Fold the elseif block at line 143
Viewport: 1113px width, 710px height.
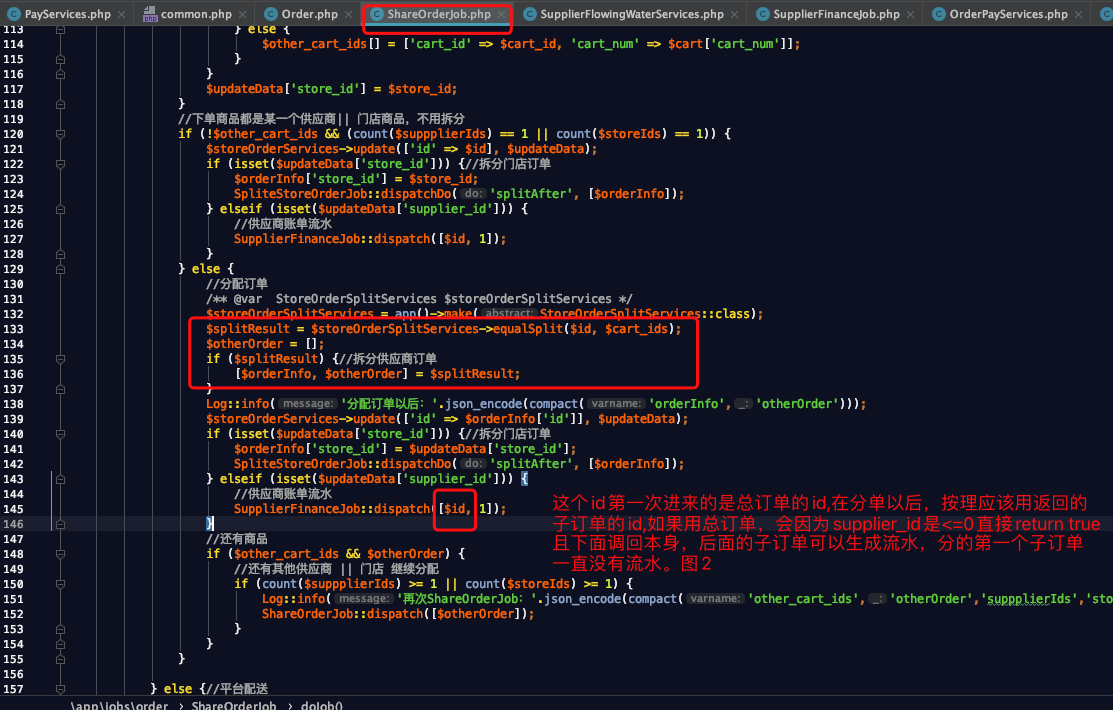click(60, 479)
